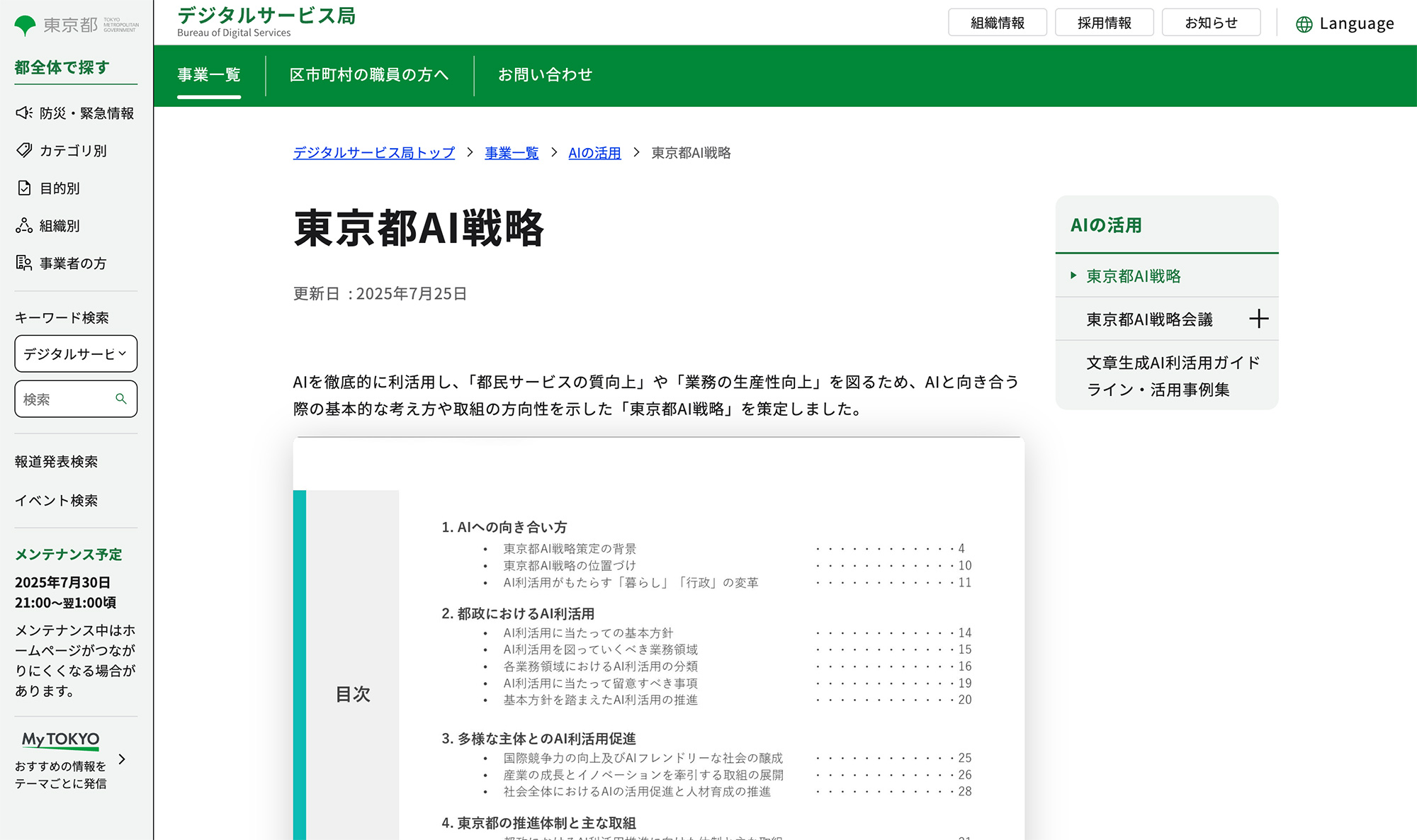This screenshot has height=840, width=1417.
Task: Click 3. 多様な主体とのAI利活用促進 heading
Action: [538, 739]
